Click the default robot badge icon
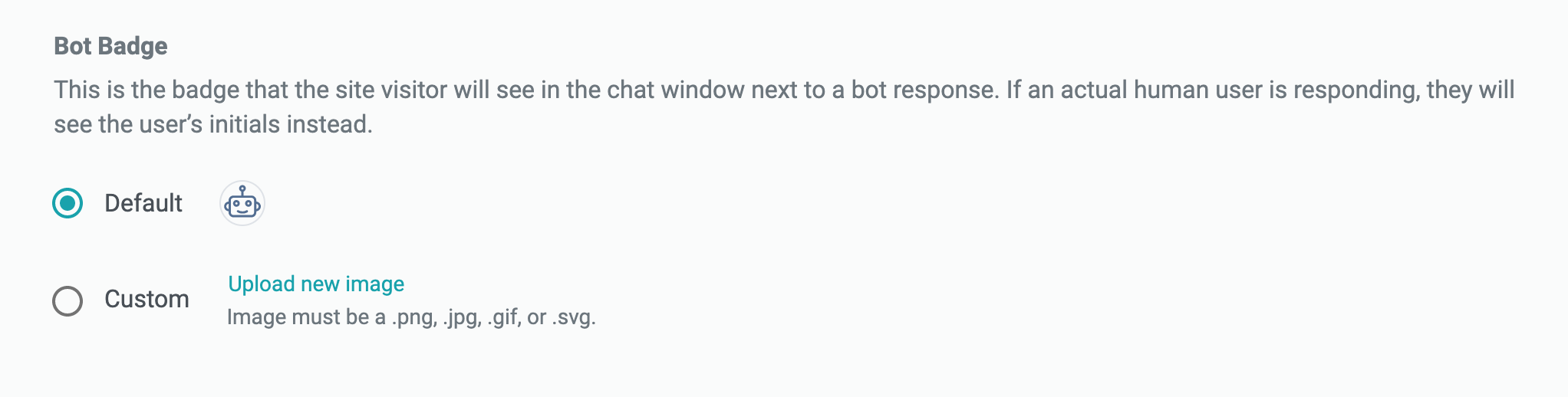Viewport: 1568px width, 397px height. pyautogui.click(x=242, y=204)
